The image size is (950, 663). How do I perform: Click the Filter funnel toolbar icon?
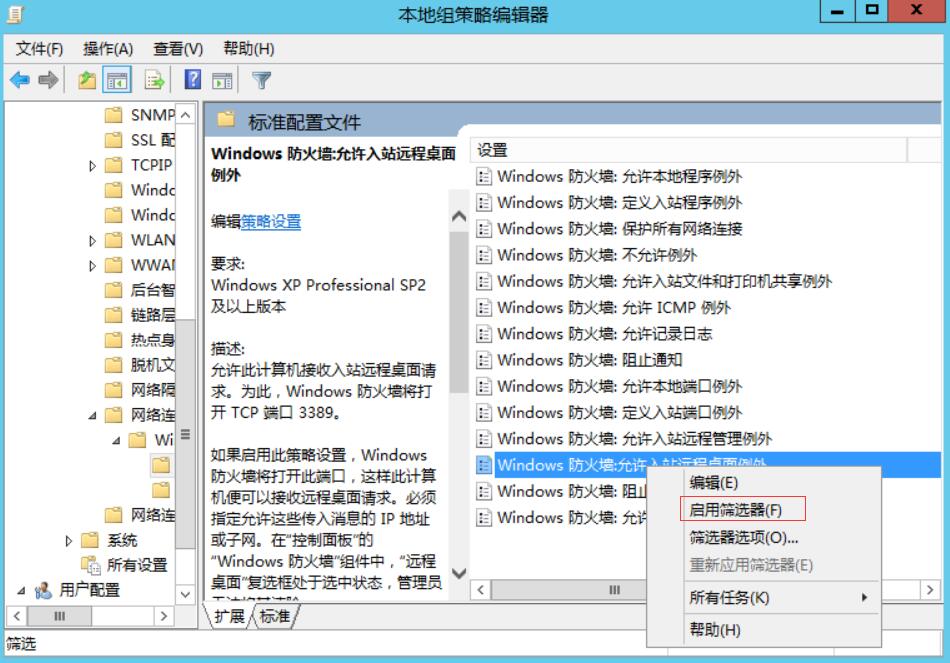(x=262, y=80)
